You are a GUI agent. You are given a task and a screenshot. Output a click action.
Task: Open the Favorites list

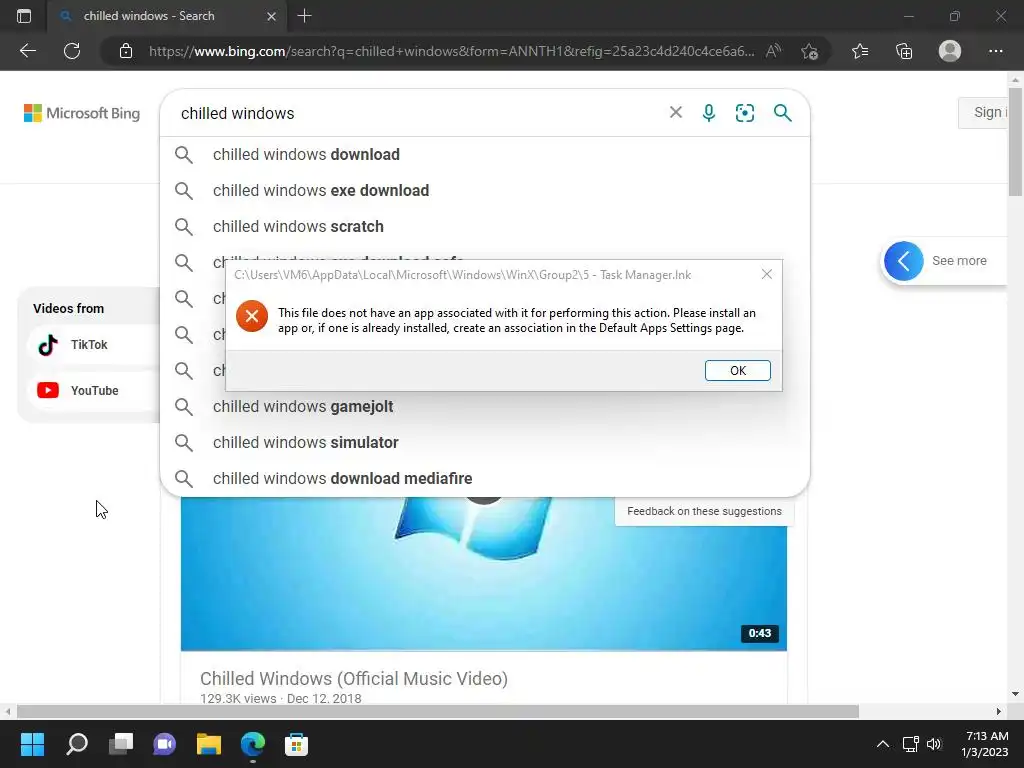click(860, 51)
